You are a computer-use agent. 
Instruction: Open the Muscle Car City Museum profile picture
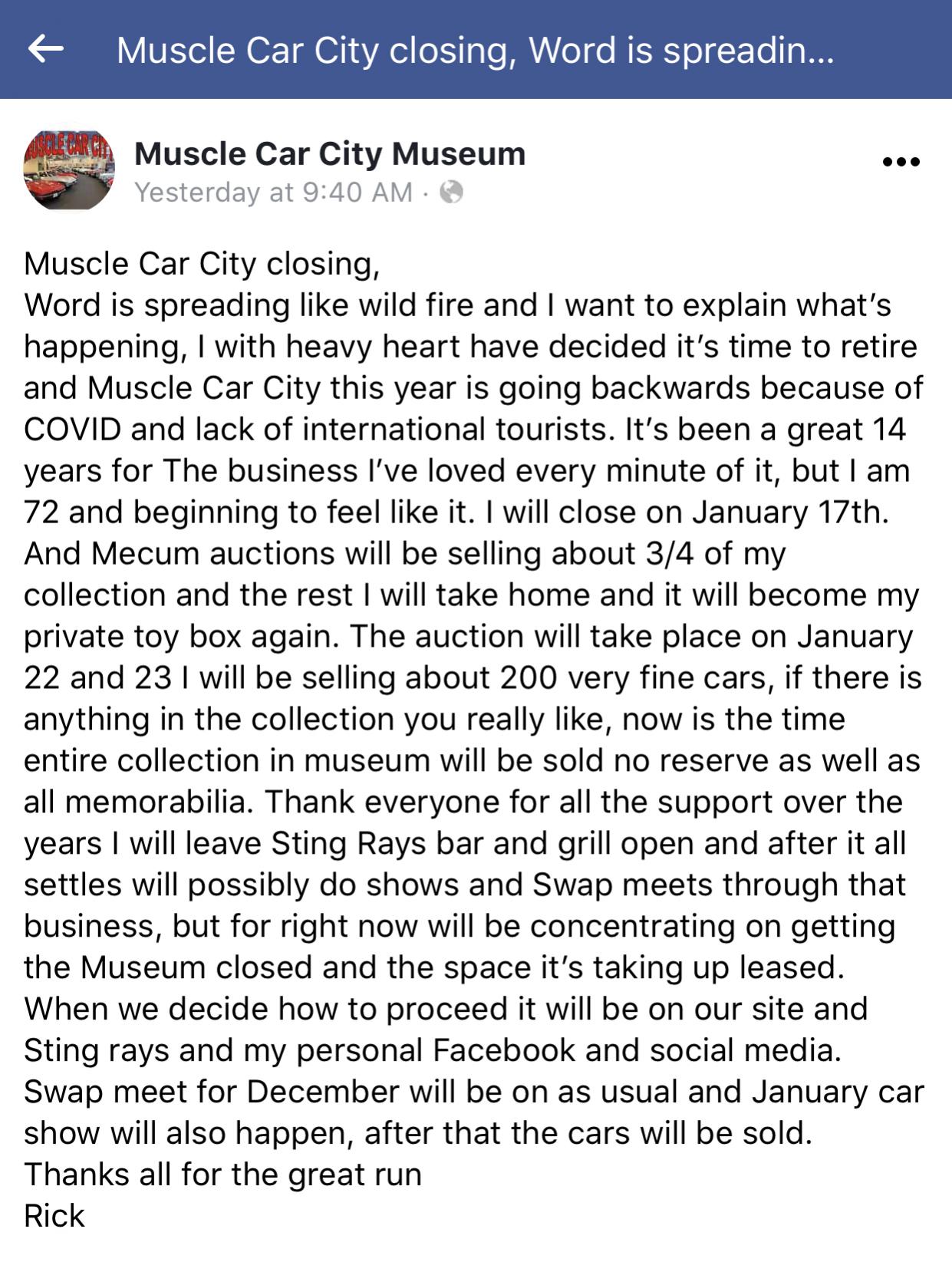[x=69, y=170]
